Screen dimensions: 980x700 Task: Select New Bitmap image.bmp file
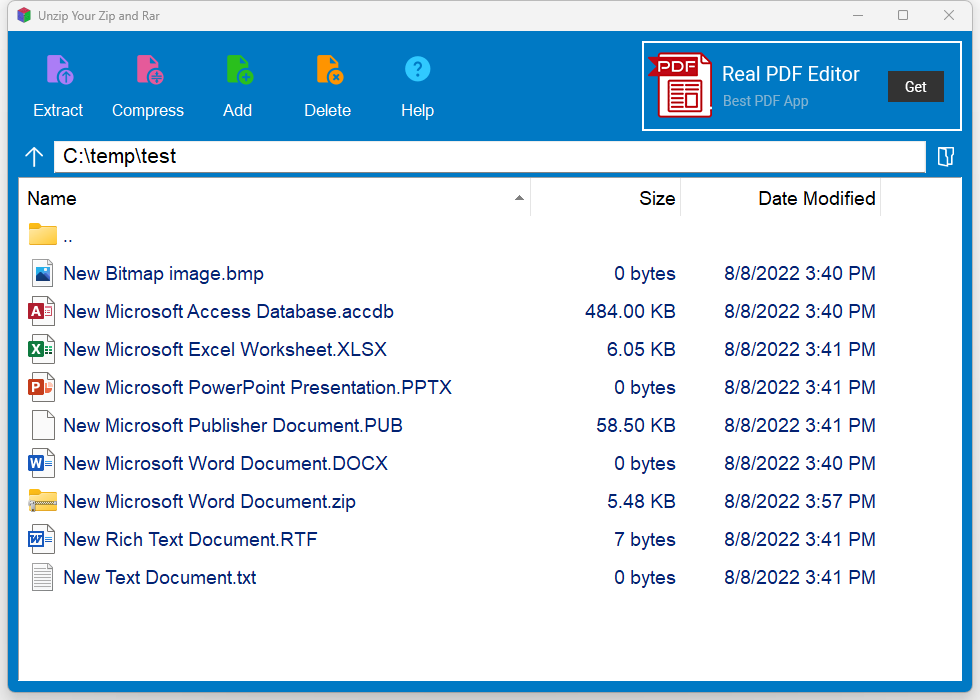(x=163, y=274)
